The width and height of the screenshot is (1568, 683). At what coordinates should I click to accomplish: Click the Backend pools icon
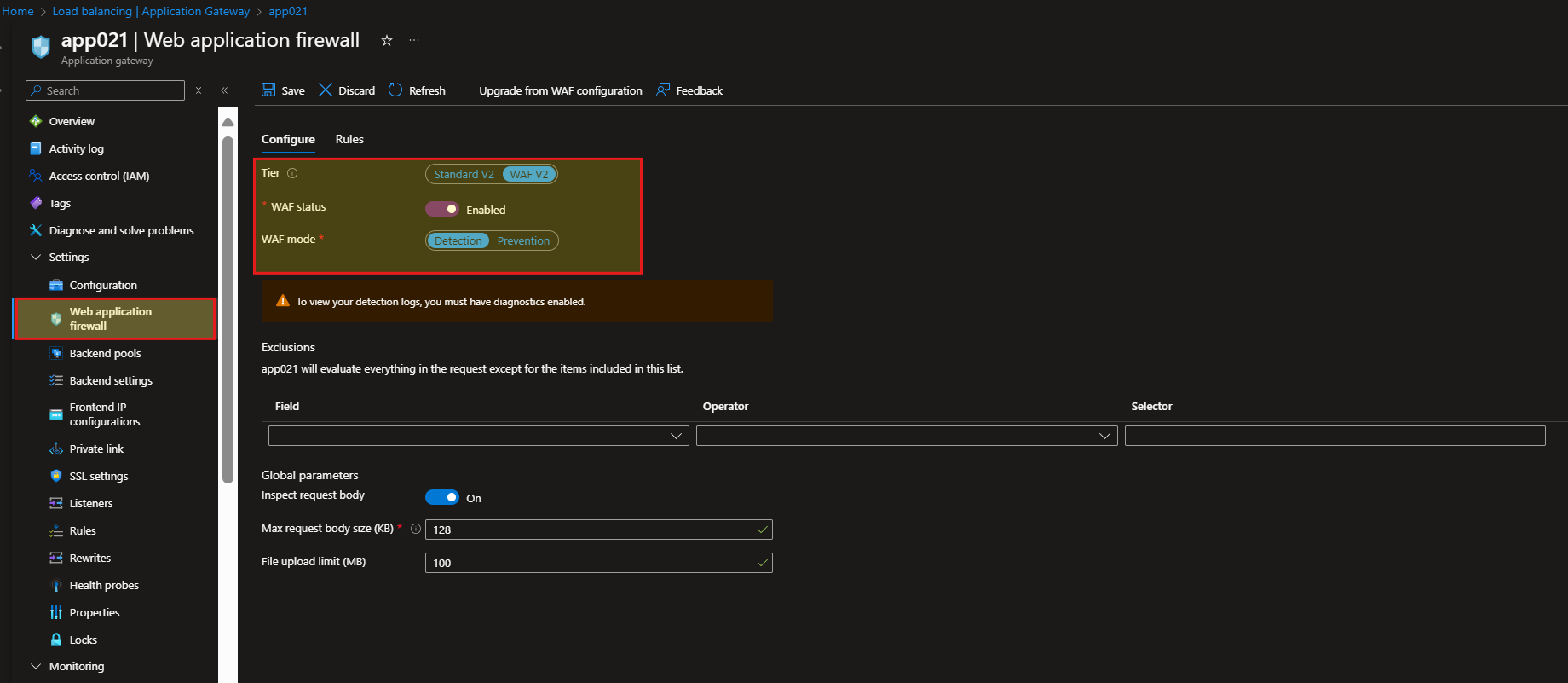[x=56, y=353]
